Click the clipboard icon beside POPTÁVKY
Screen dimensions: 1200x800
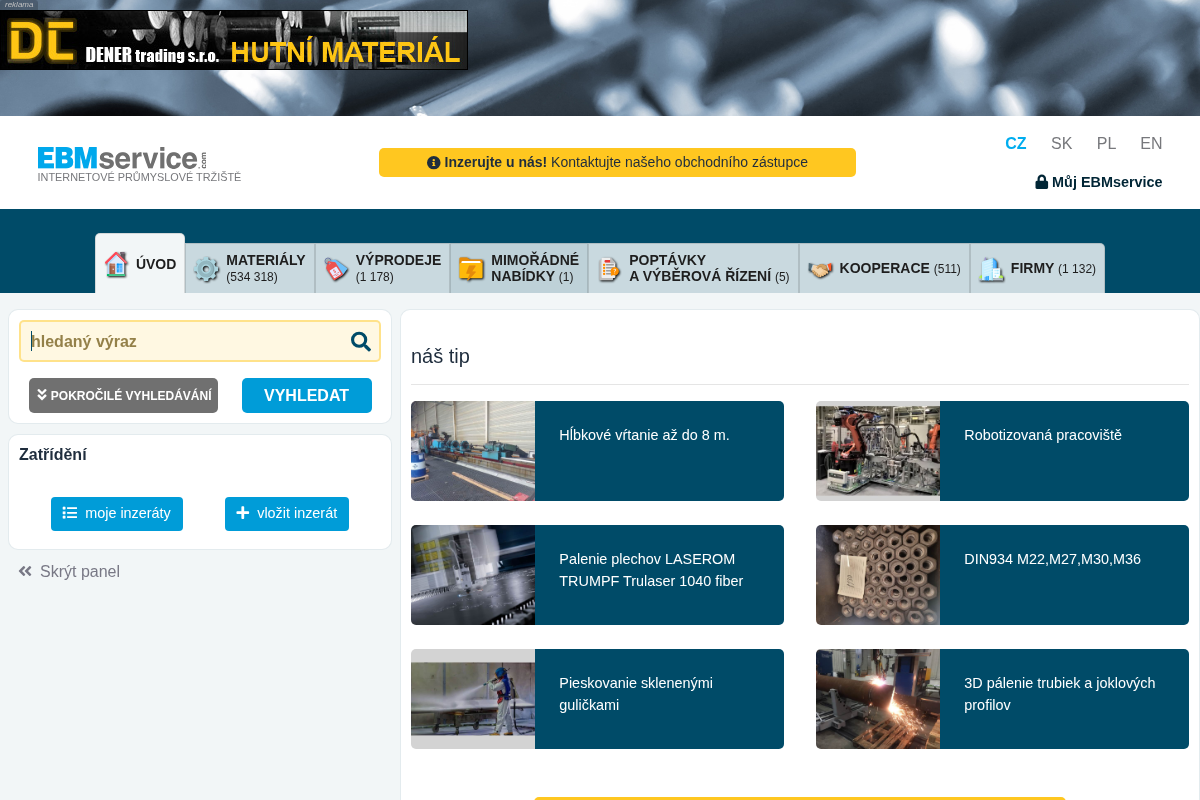click(x=609, y=269)
